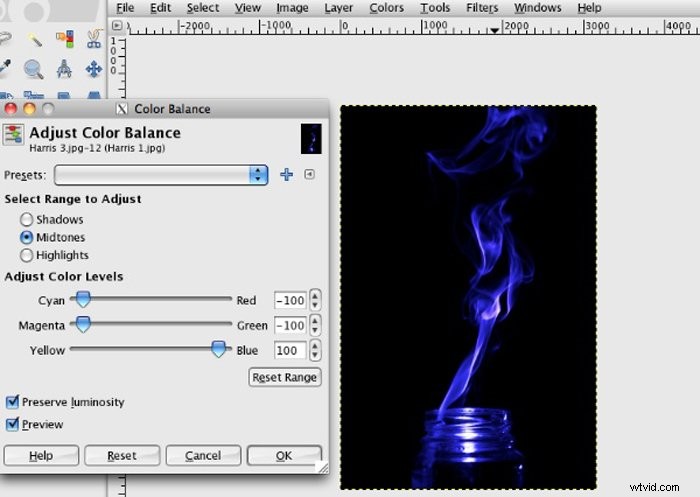Open the presets menu arrow button

pyautogui.click(x=309, y=174)
